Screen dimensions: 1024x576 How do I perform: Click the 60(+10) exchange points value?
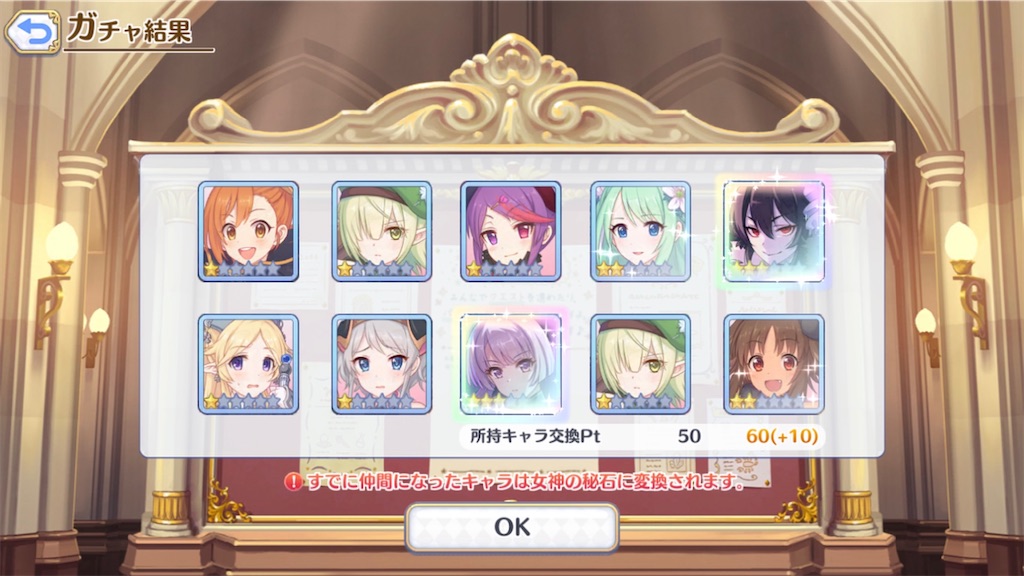click(x=782, y=436)
